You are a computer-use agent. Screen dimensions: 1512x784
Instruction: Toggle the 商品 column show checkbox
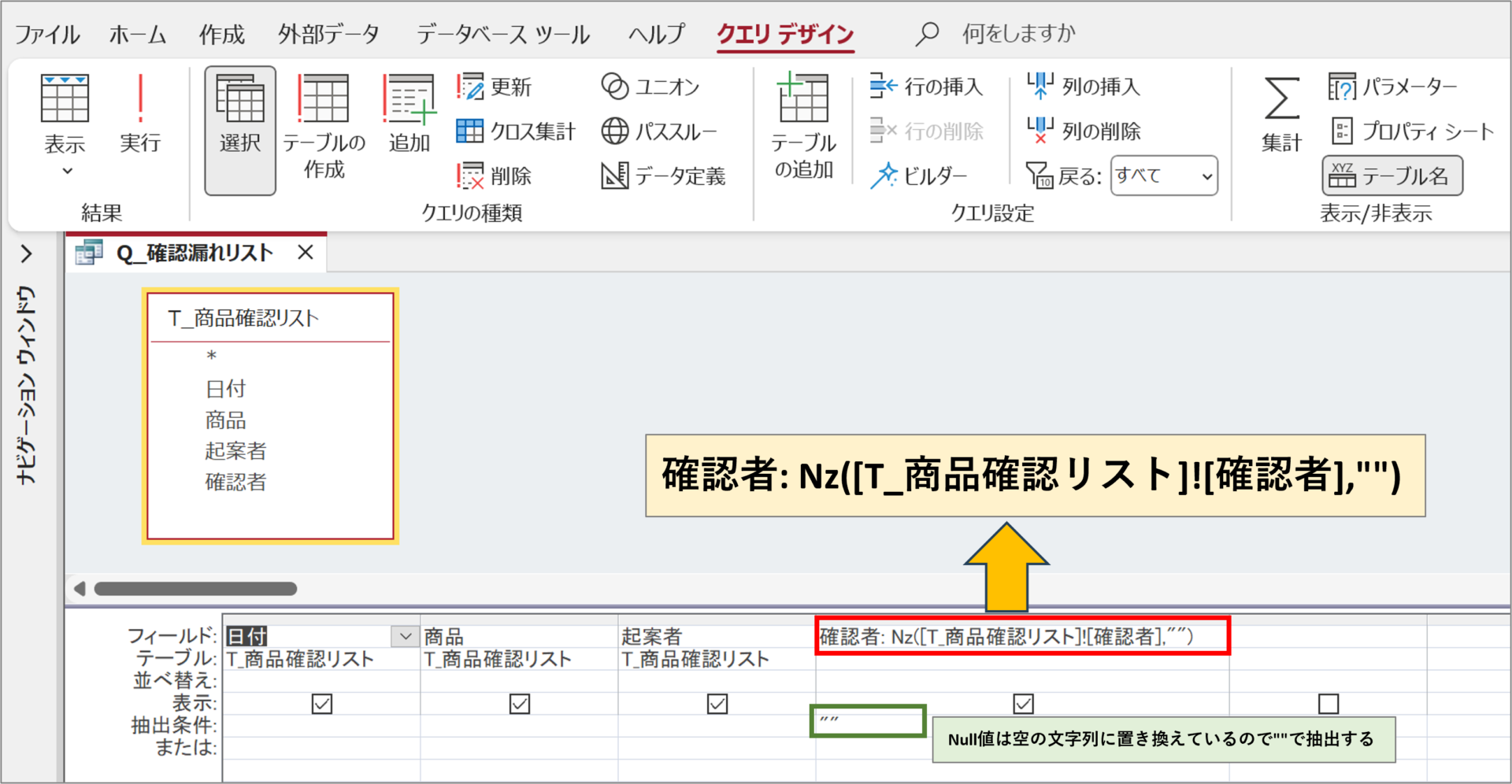[x=520, y=704]
